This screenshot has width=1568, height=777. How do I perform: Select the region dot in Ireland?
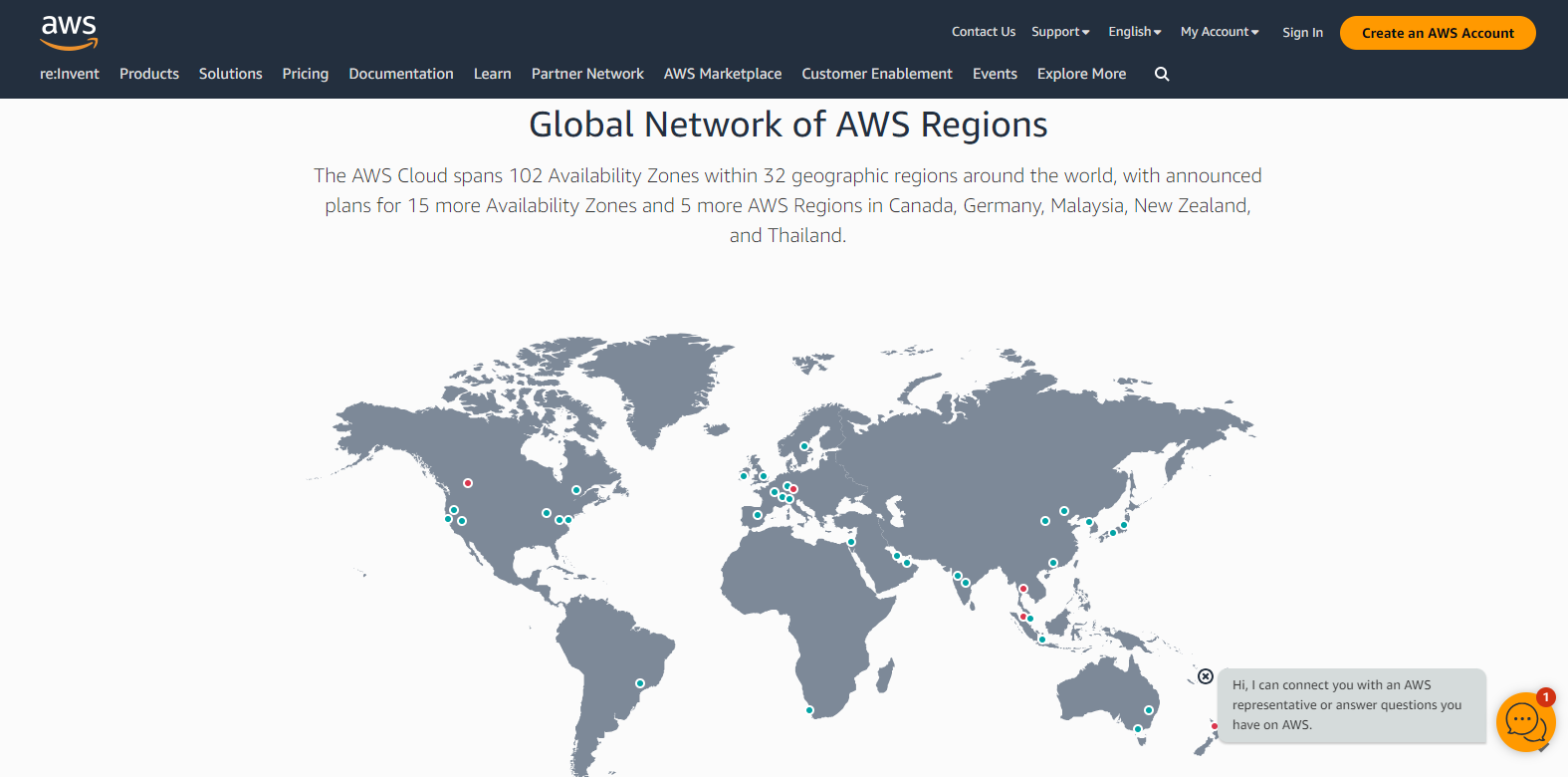[744, 476]
